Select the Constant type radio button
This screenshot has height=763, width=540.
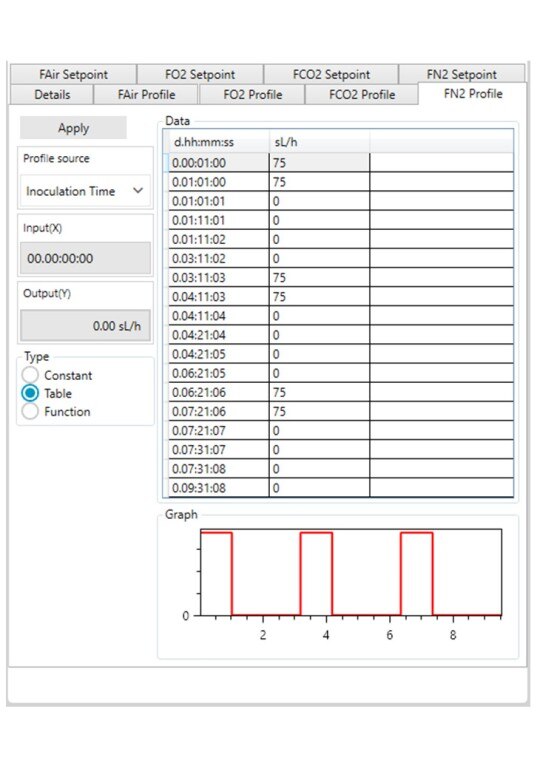tap(30, 375)
